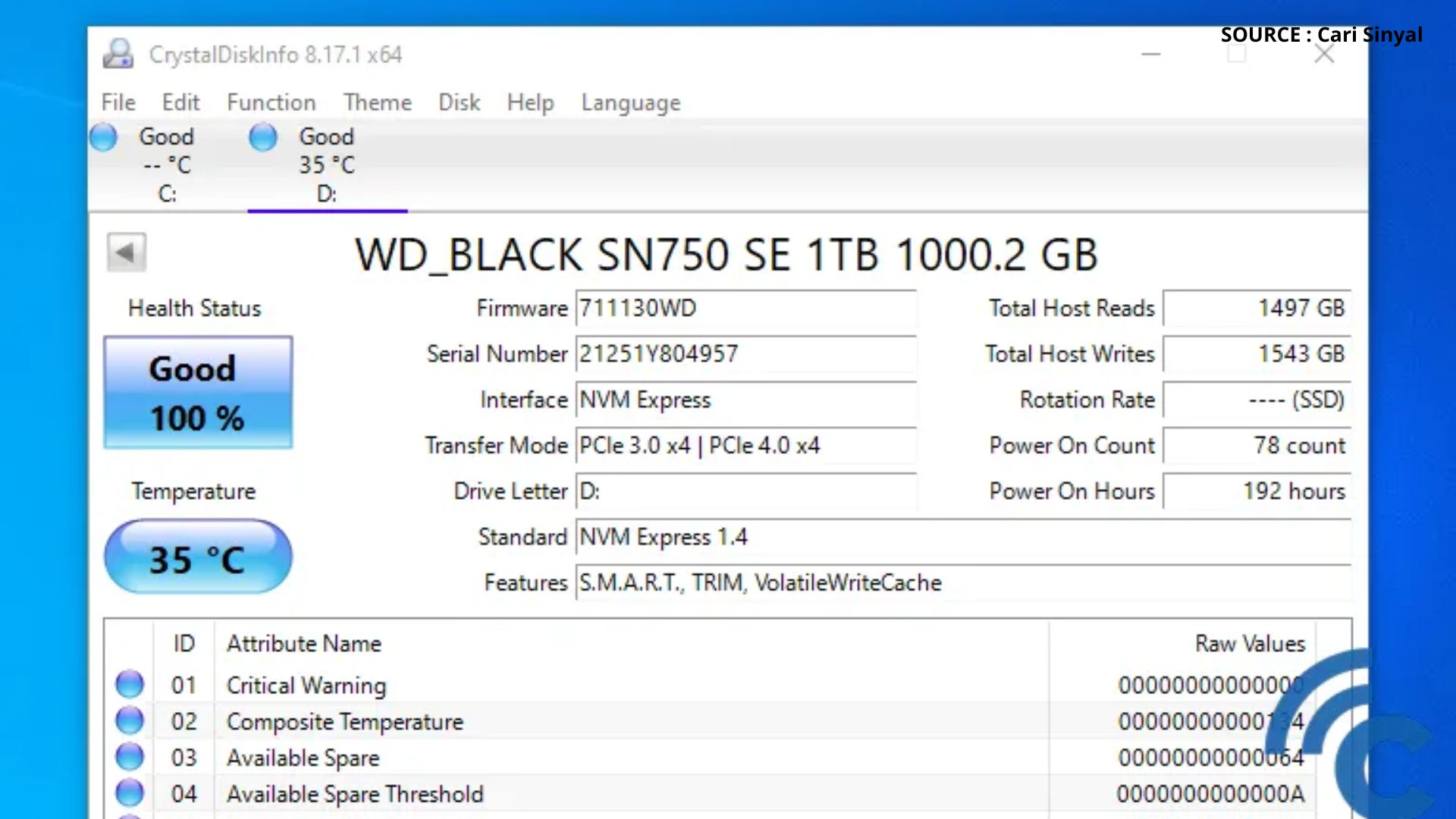Open the Theme menu
Screen dimensions: 1456x819
click(x=378, y=102)
